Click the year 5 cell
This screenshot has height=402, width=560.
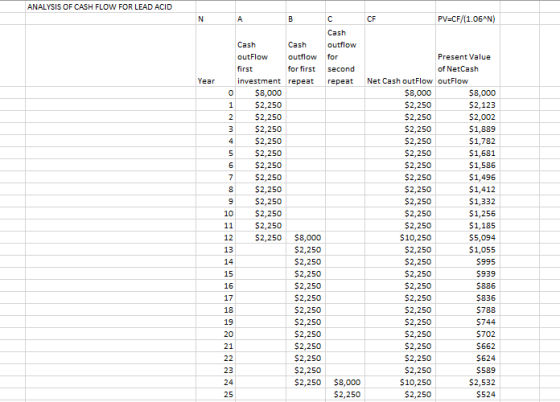click(x=215, y=153)
